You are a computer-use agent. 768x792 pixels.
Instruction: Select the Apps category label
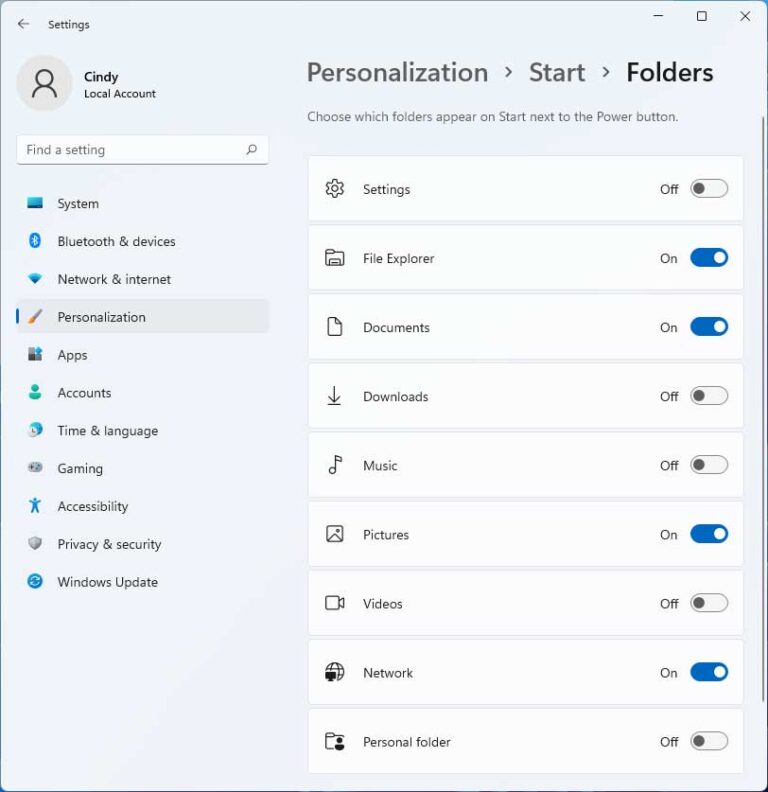72,355
